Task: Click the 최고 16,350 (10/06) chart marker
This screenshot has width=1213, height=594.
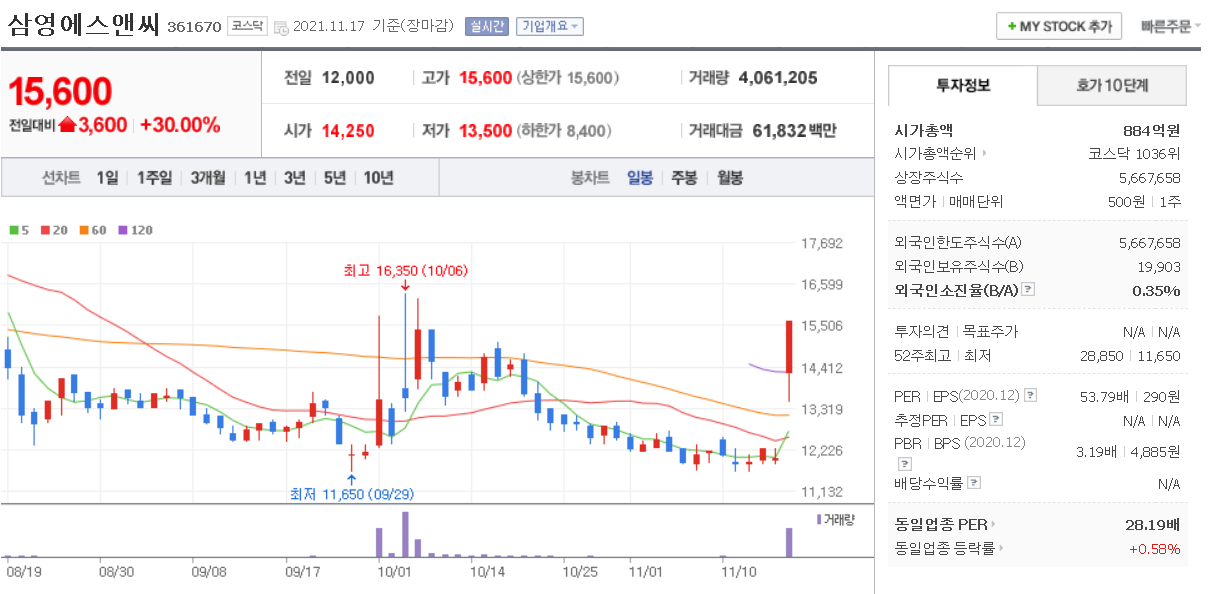Action: point(405,271)
